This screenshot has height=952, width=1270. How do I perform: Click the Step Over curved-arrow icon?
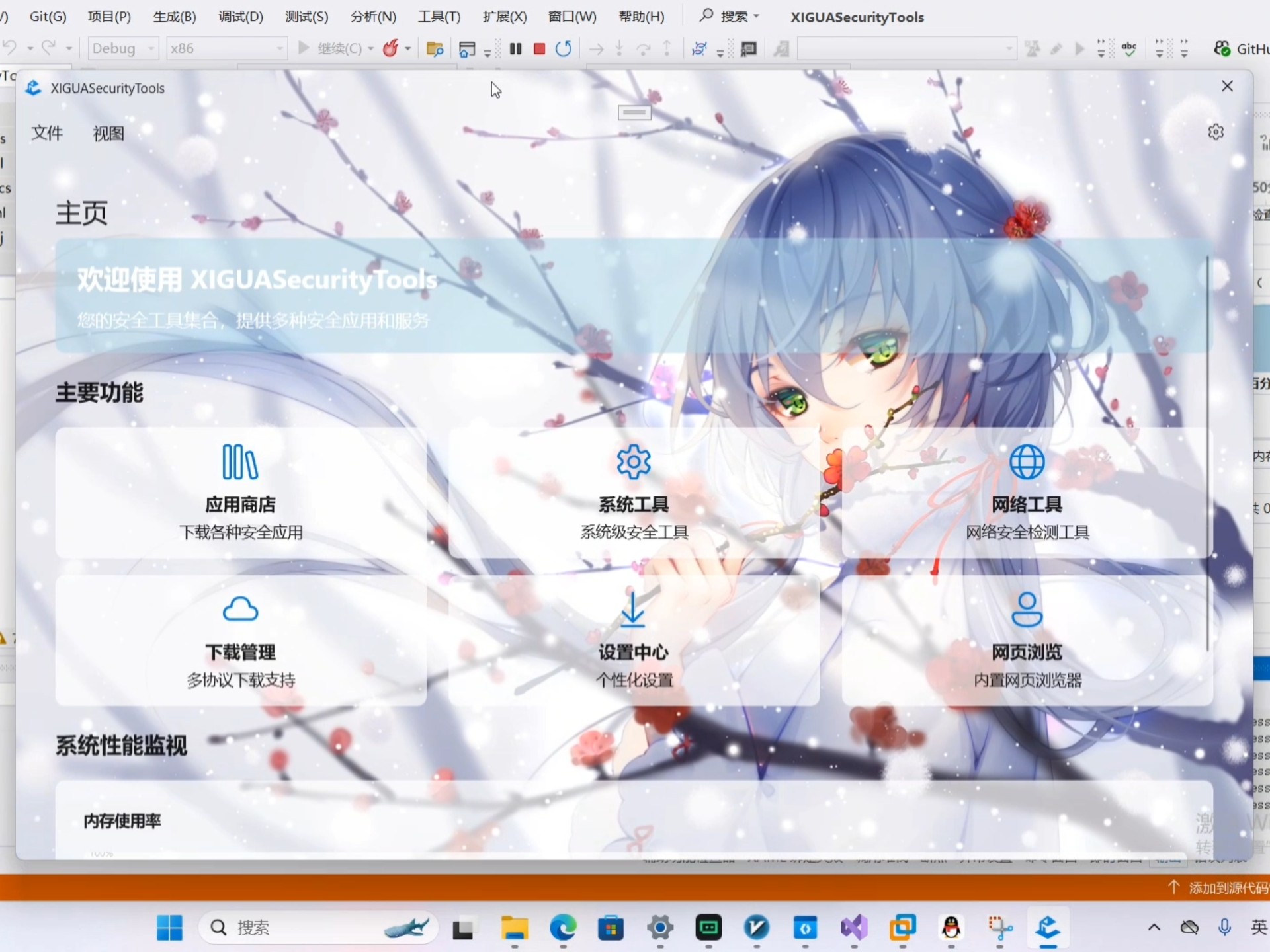[643, 48]
